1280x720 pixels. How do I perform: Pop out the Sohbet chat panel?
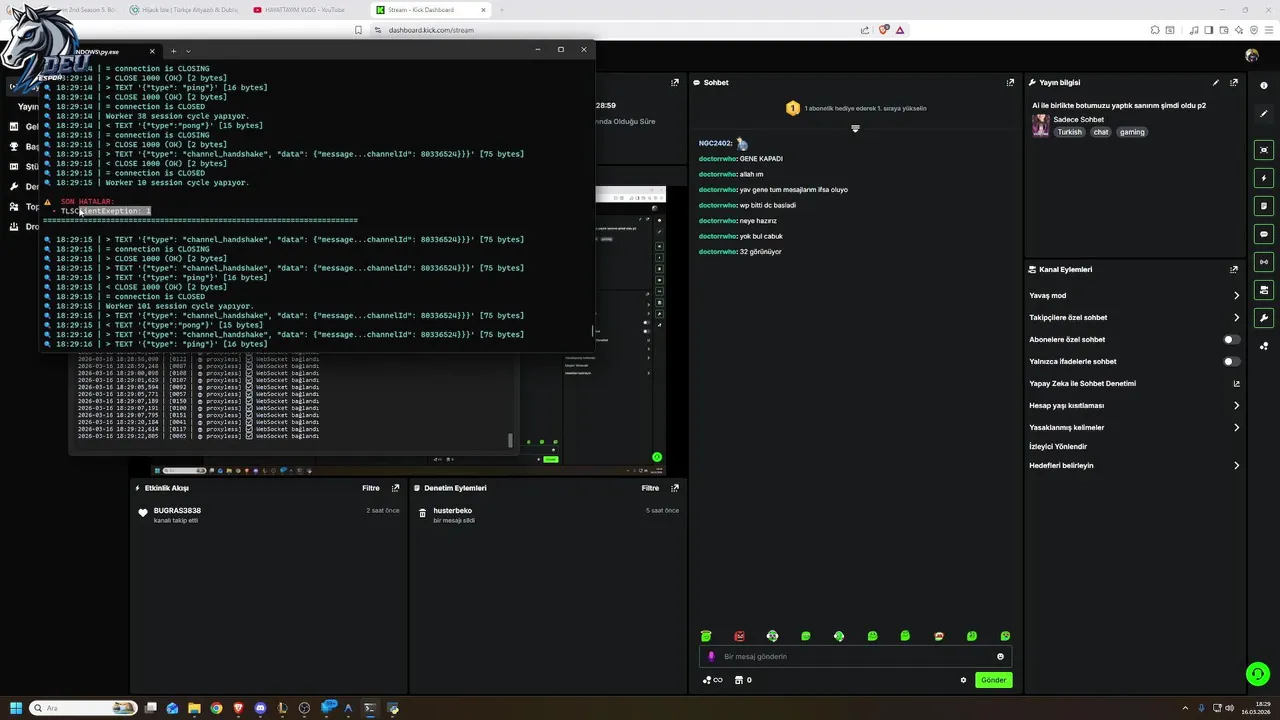[x=1010, y=83]
